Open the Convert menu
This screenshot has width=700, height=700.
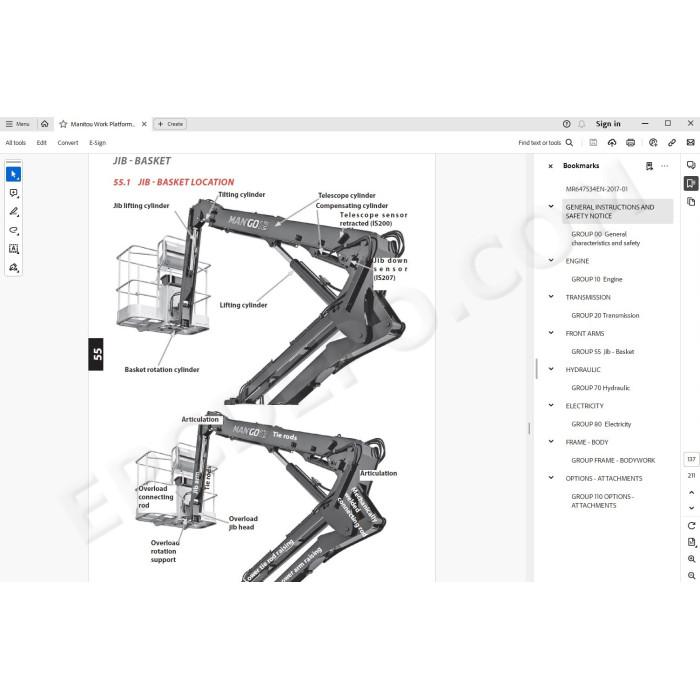(68, 143)
